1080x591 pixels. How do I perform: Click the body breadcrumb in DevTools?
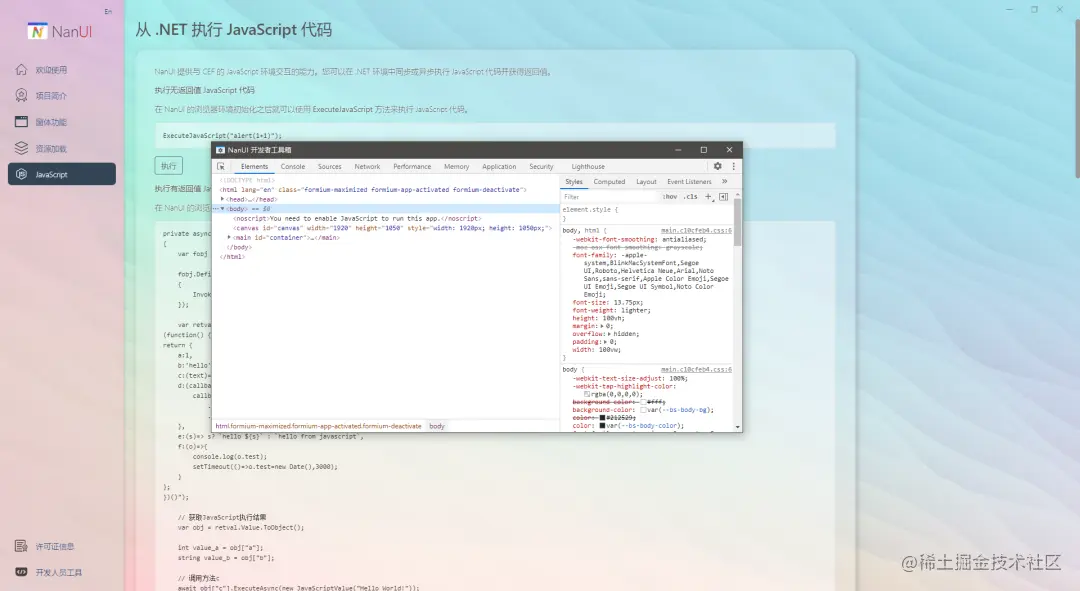click(x=437, y=426)
